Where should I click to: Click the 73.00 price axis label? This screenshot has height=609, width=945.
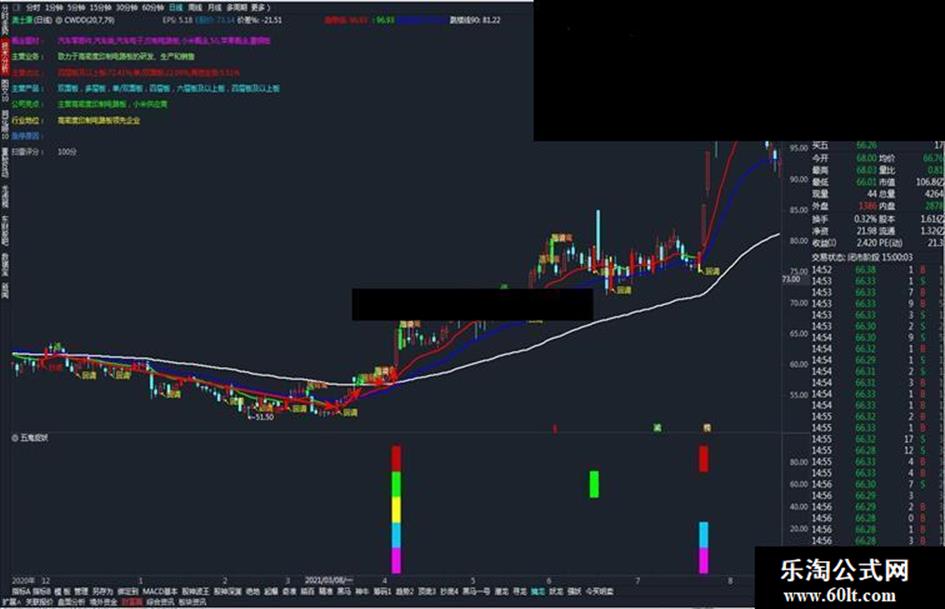(x=791, y=279)
